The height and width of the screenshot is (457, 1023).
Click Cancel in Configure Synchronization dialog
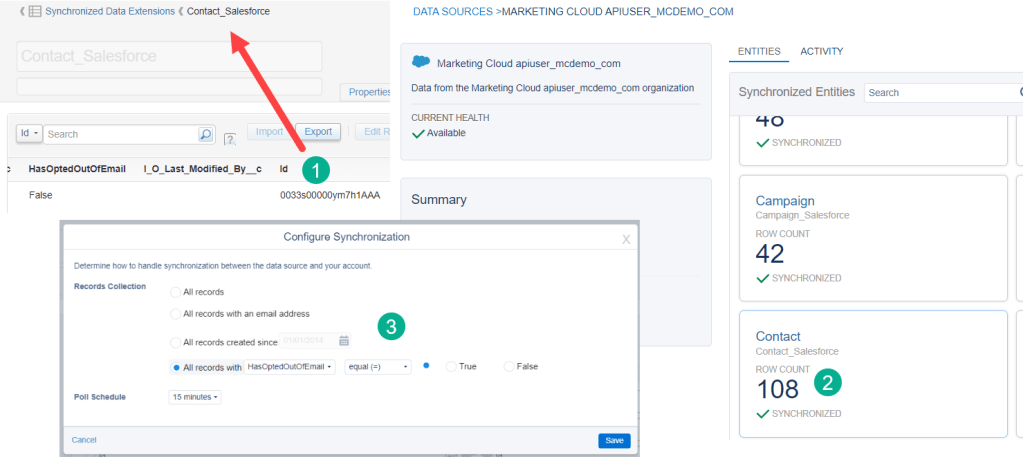click(x=84, y=440)
